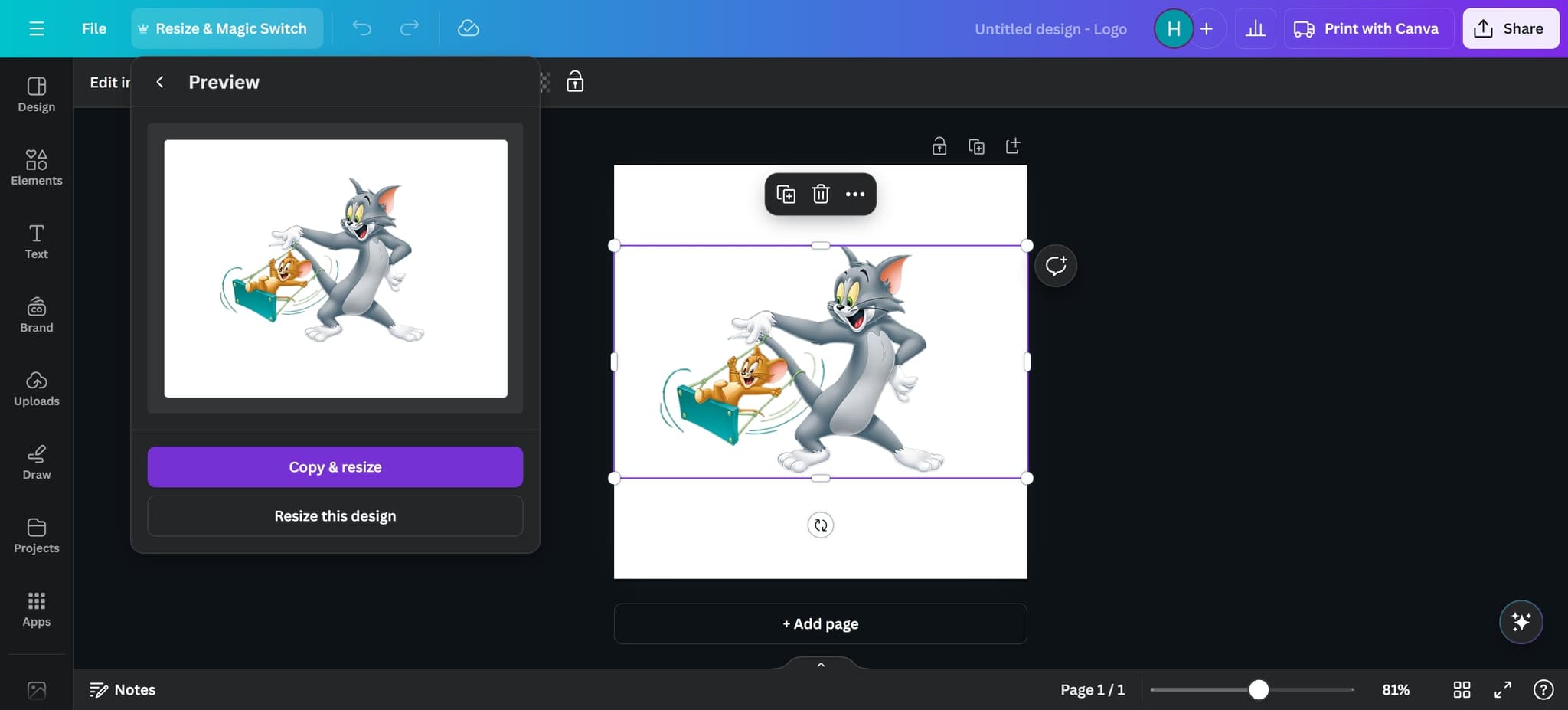Open the hamburger main menu
Viewport: 1568px width, 710px height.
(x=36, y=28)
